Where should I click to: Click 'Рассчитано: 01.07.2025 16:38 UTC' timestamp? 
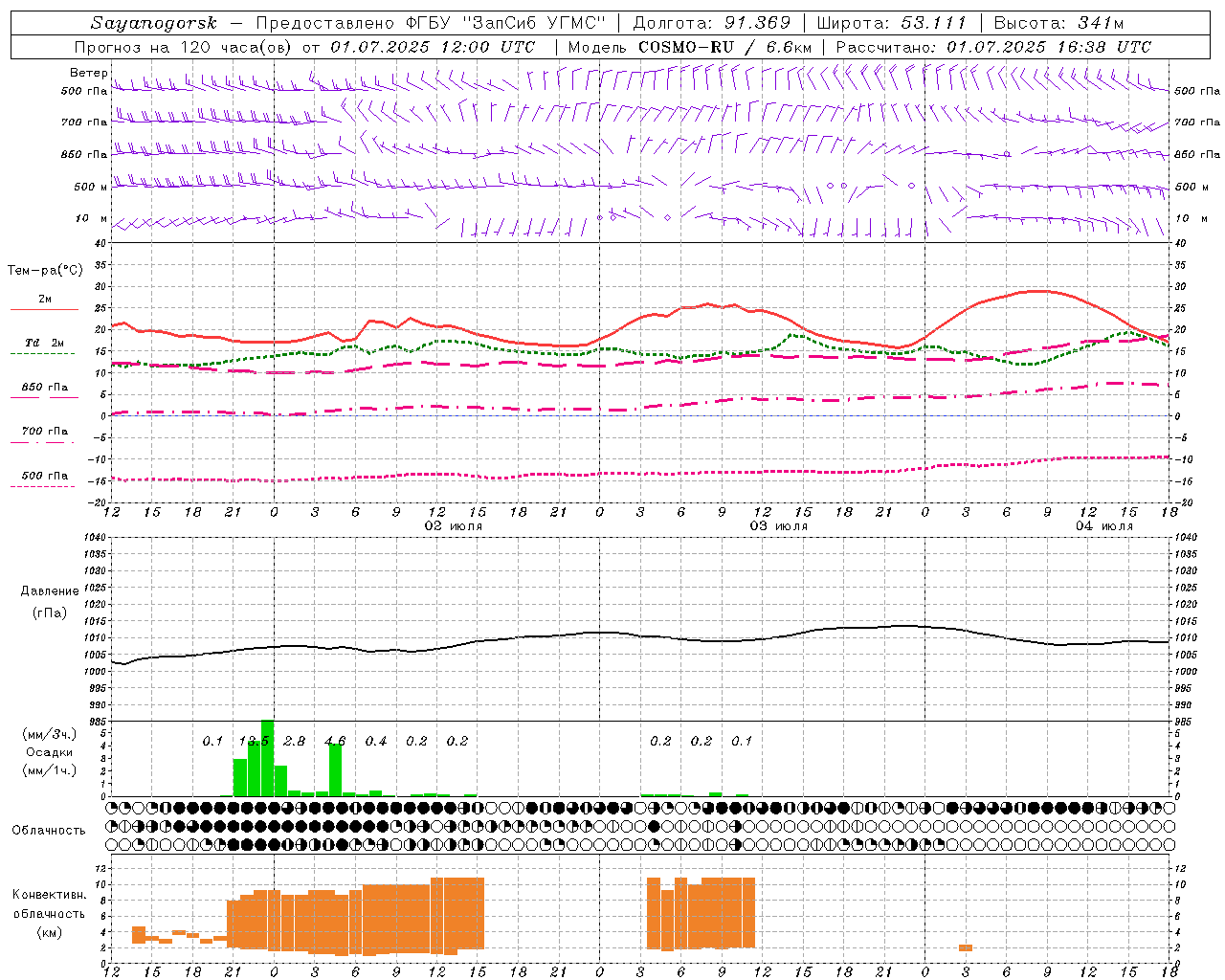tap(993, 47)
